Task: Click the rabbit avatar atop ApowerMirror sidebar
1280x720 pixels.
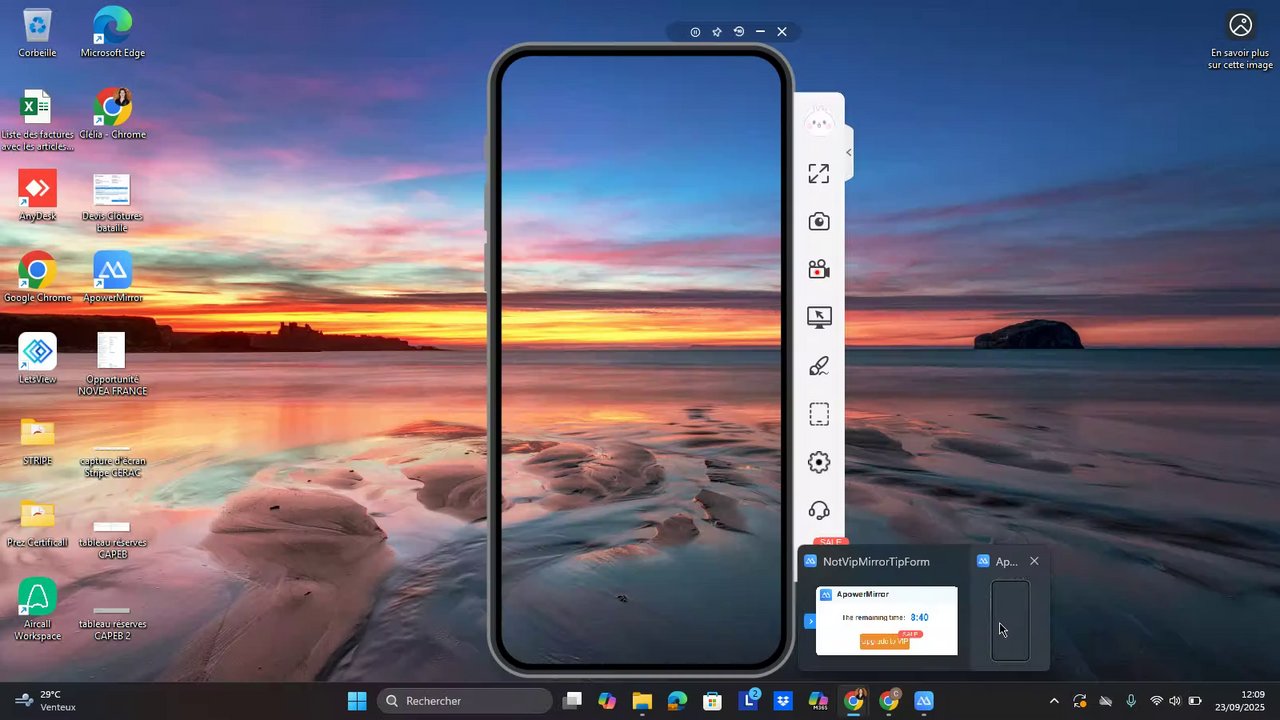Action: click(x=819, y=122)
